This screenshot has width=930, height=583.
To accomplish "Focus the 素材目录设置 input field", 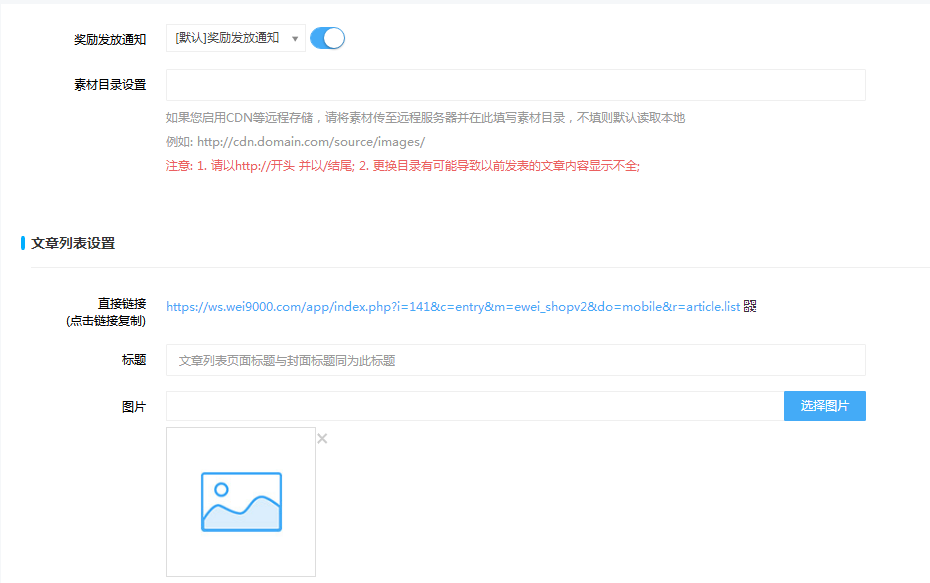I will (x=515, y=85).
